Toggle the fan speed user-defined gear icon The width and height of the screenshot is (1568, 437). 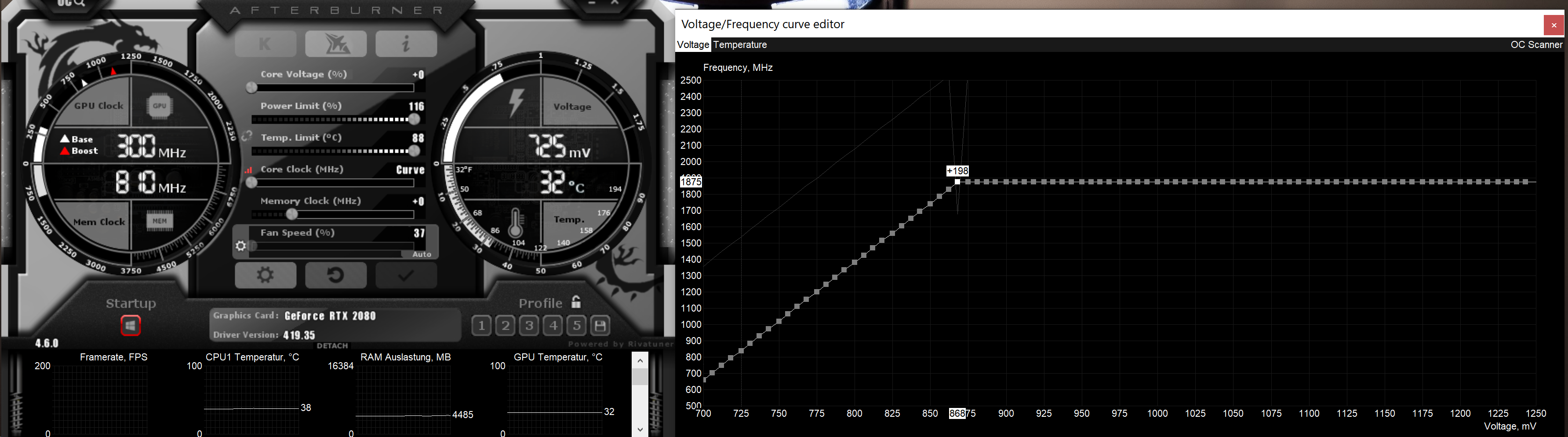click(x=241, y=246)
